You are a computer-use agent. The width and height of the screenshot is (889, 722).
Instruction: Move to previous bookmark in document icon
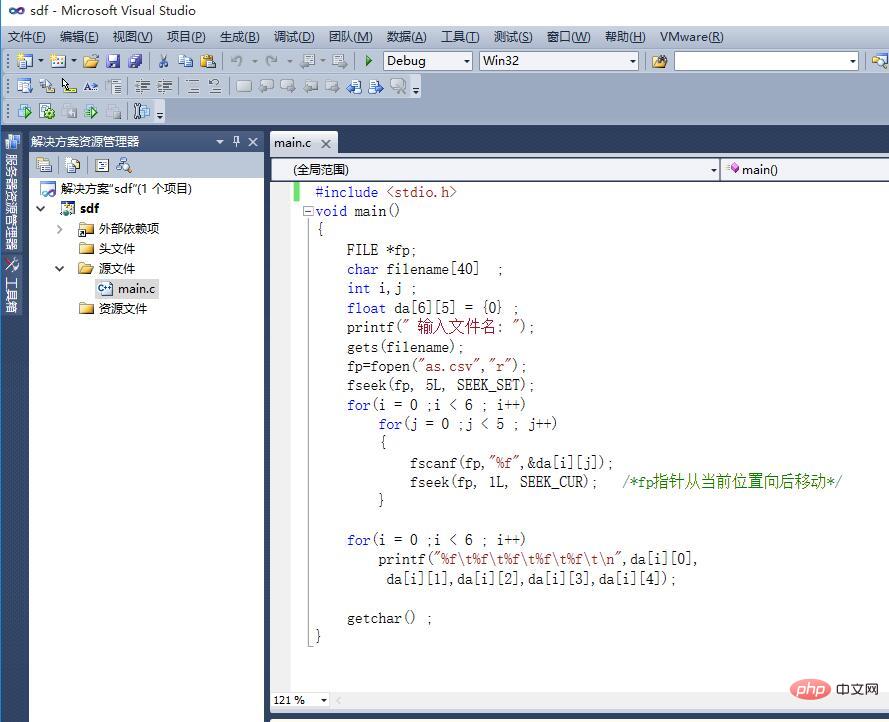[354, 86]
